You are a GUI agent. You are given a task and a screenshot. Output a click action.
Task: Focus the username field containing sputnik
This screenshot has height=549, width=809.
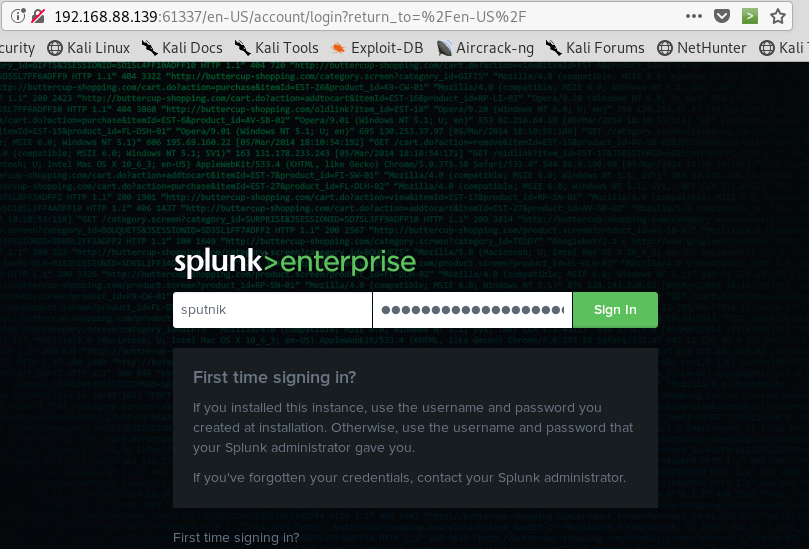coord(272,310)
